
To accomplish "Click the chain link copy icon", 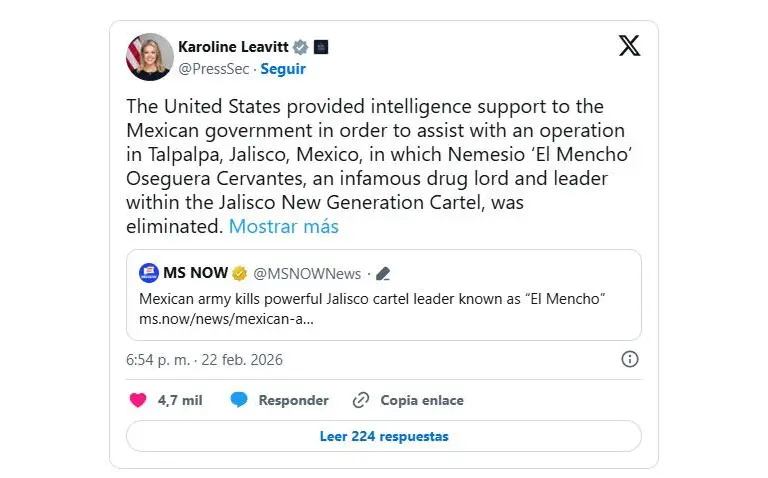I will coord(361,400).
